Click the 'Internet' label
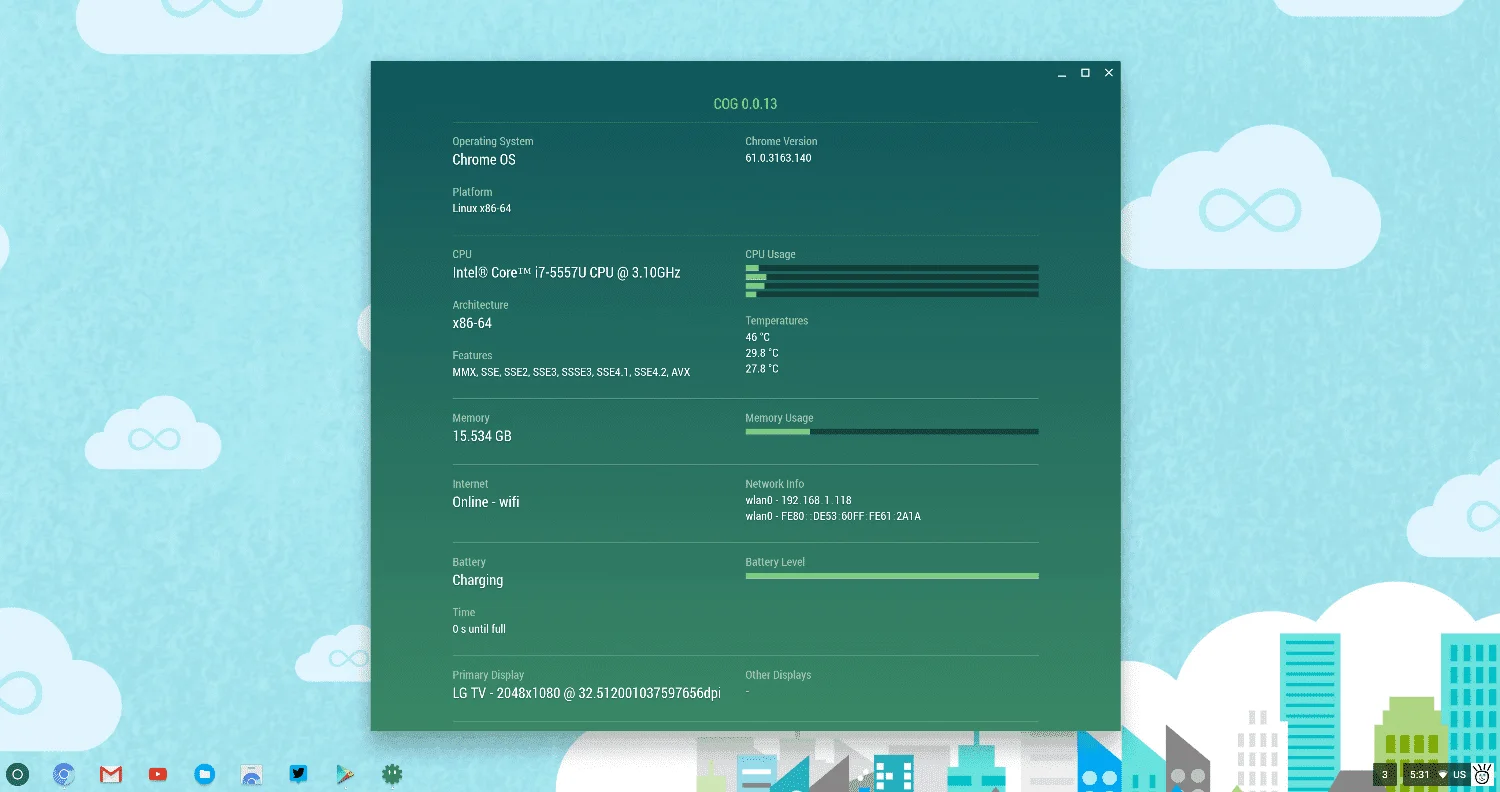The width and height of the screenshot is (1500, 792). pyautogui.click(x=470, y=485)
